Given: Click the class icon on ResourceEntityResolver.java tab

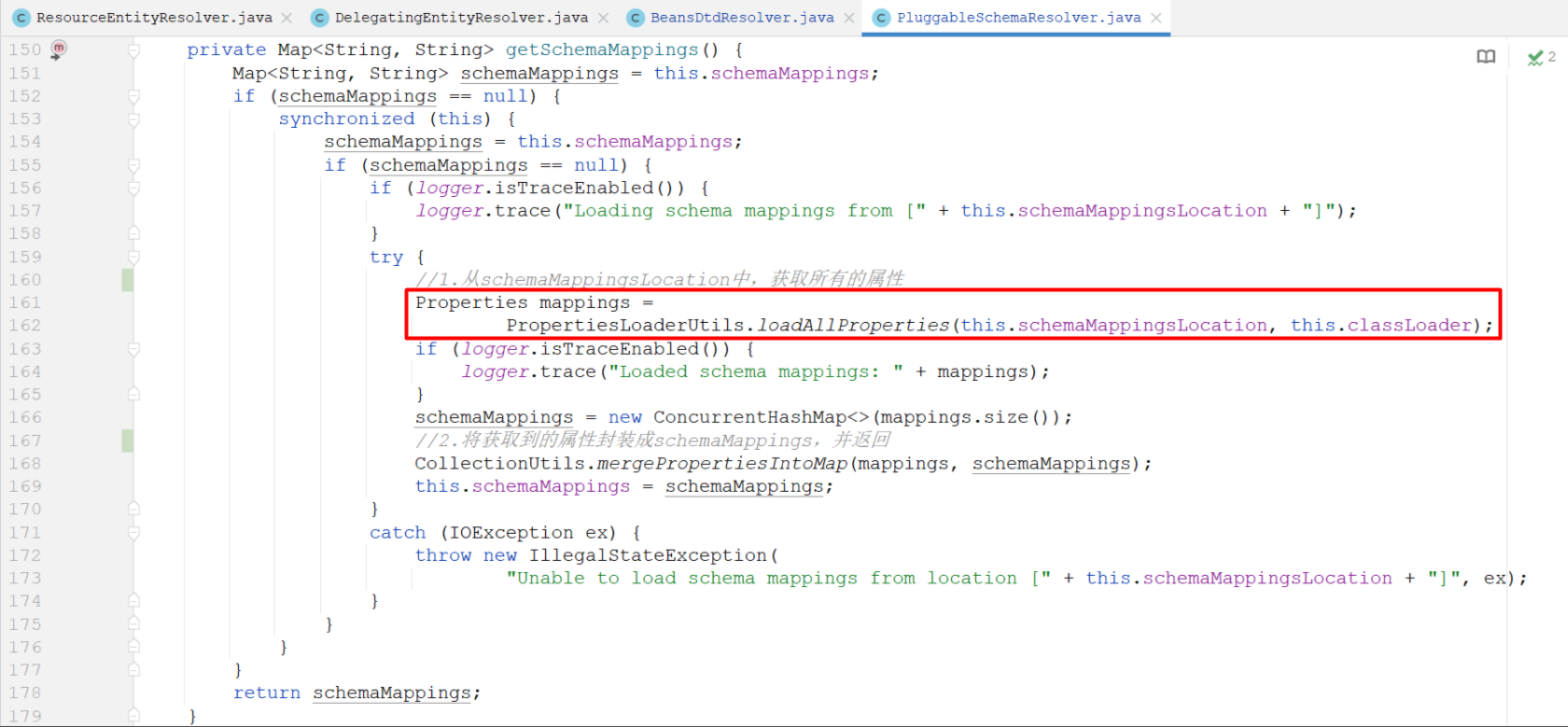Looking at the screenshot, I should (x=21, y=18).
